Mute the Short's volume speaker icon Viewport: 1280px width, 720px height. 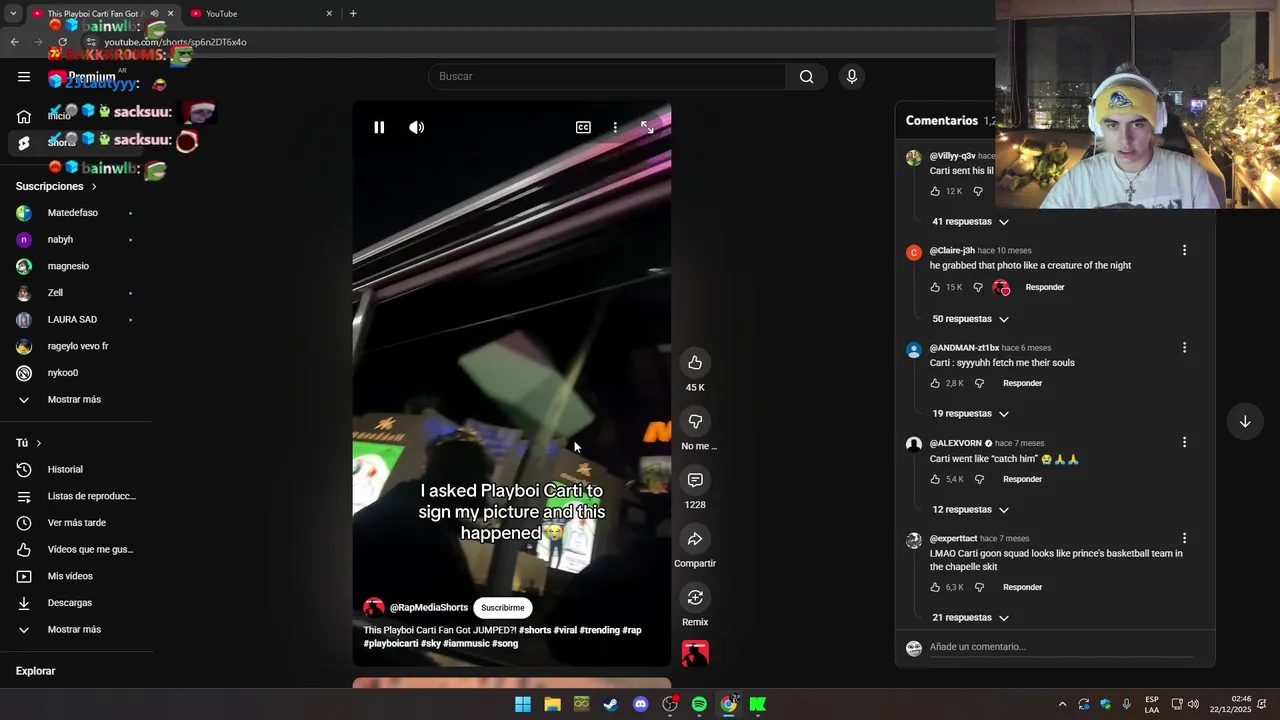417,127
